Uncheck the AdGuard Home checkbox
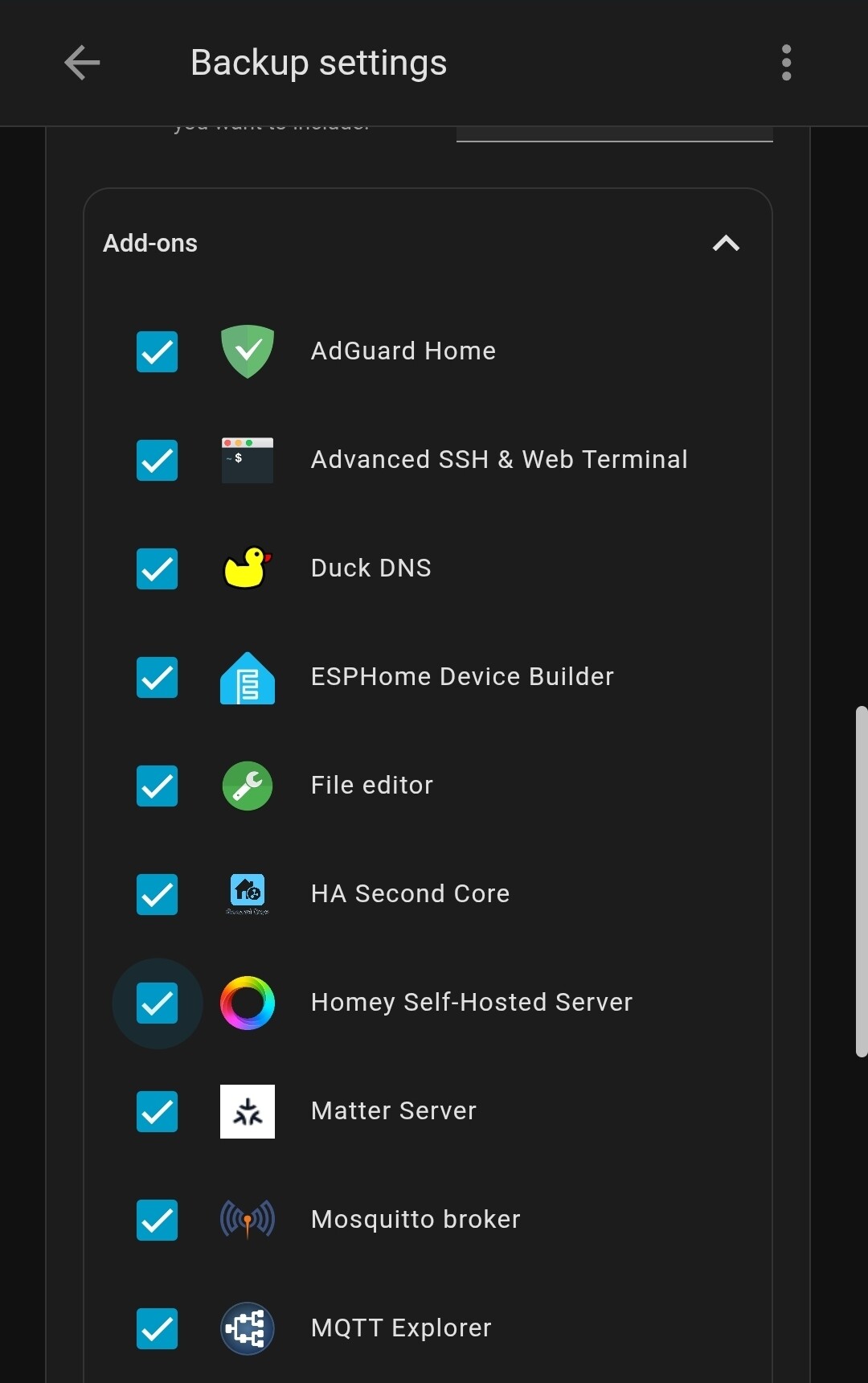This screenshot has width=868, height=1383. [157, 351]
